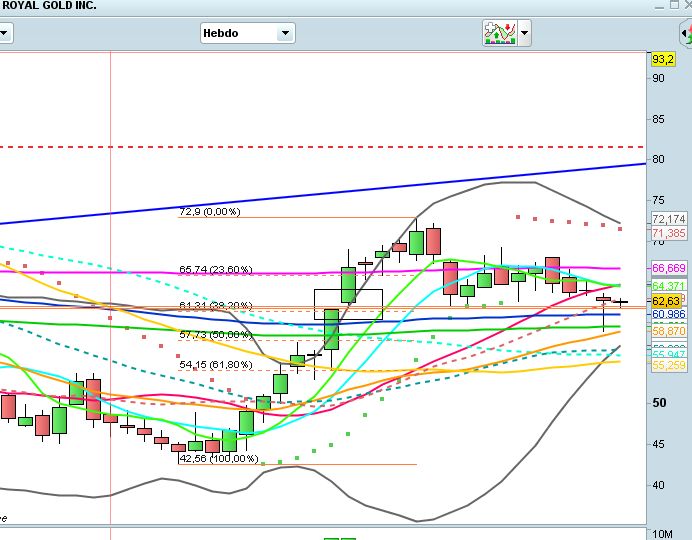The image size is (692, 540).
Task: Click the partially visible icon at top right
Action: click(x=685, y=34)
